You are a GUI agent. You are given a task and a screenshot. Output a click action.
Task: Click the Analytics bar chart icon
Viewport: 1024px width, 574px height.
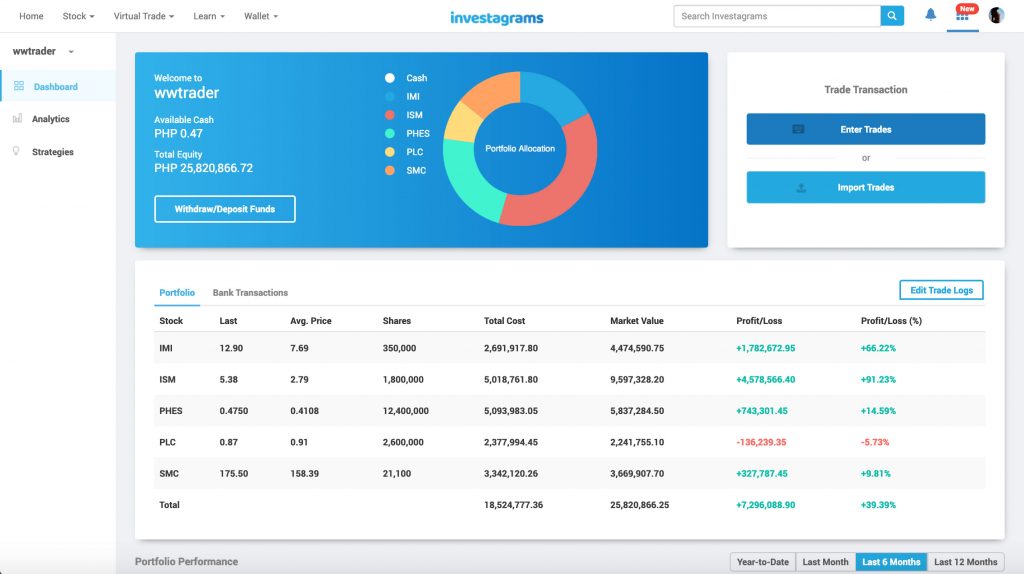18,119
